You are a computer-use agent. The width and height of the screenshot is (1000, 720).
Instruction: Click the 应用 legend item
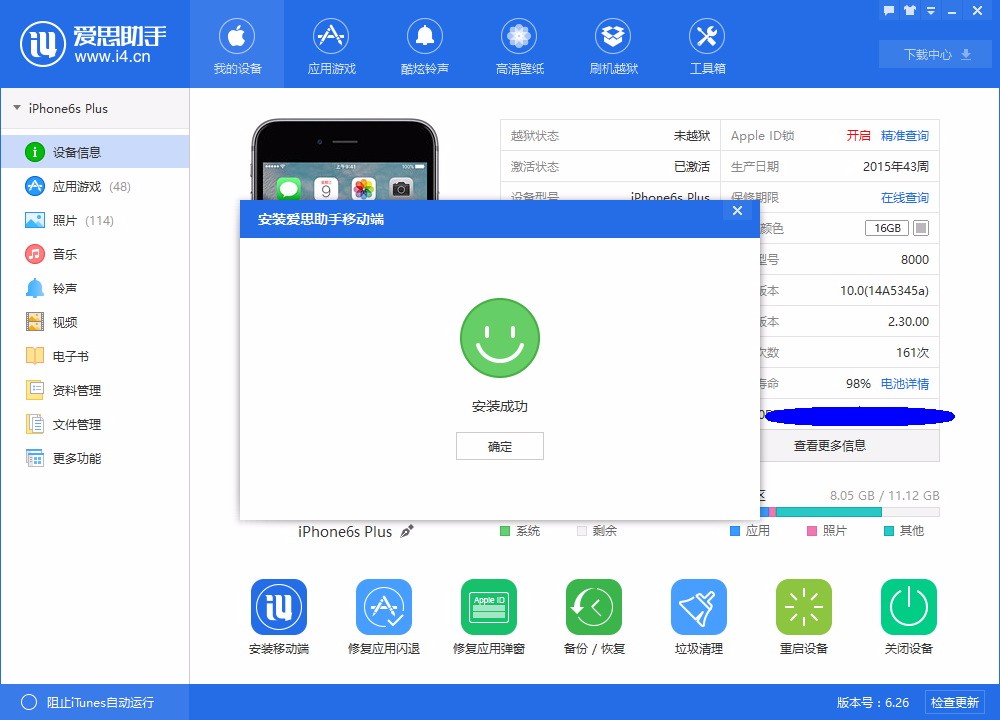click(750, 531)
